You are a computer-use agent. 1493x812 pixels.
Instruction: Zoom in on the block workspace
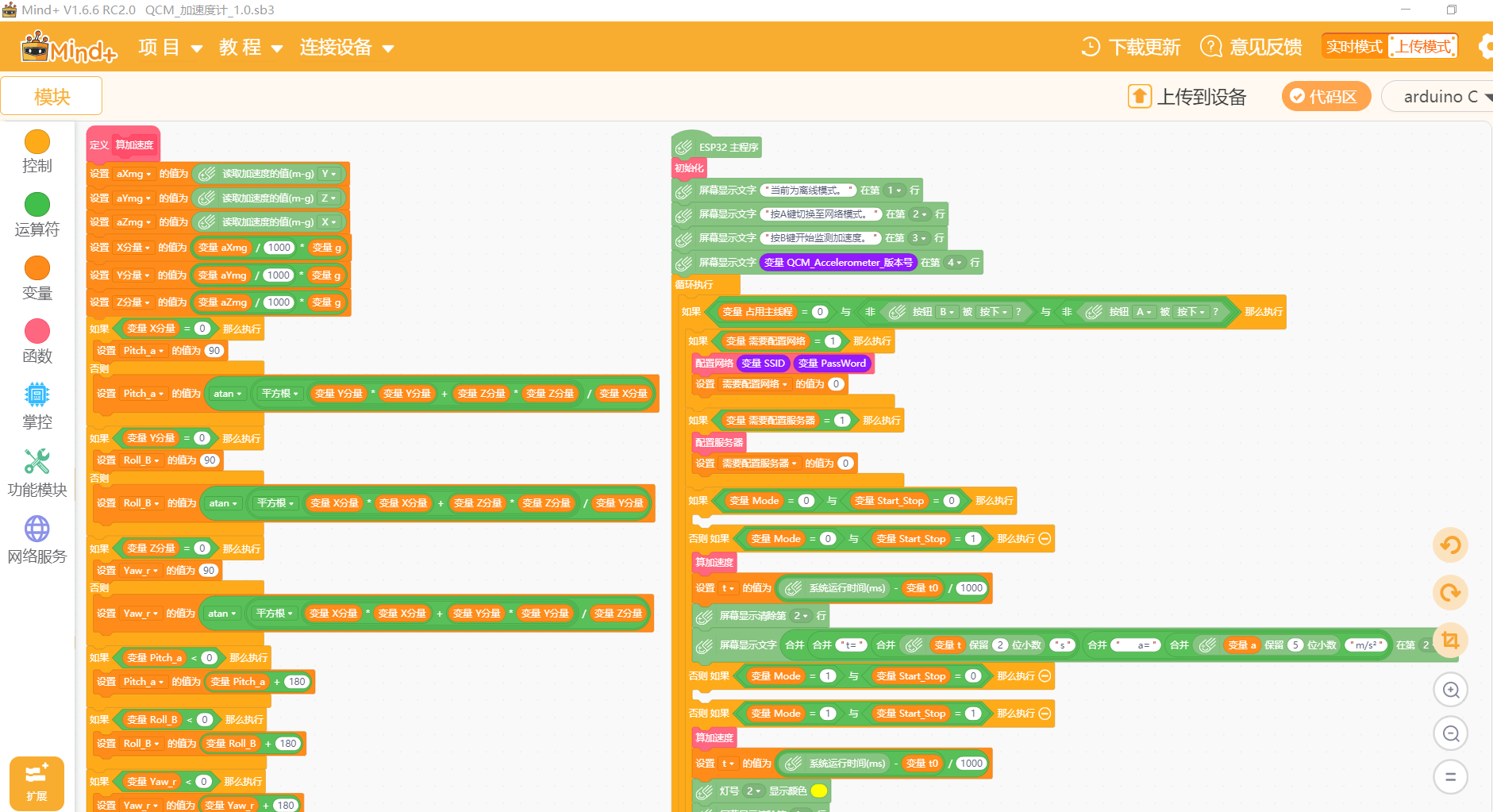click(1450, 690)
